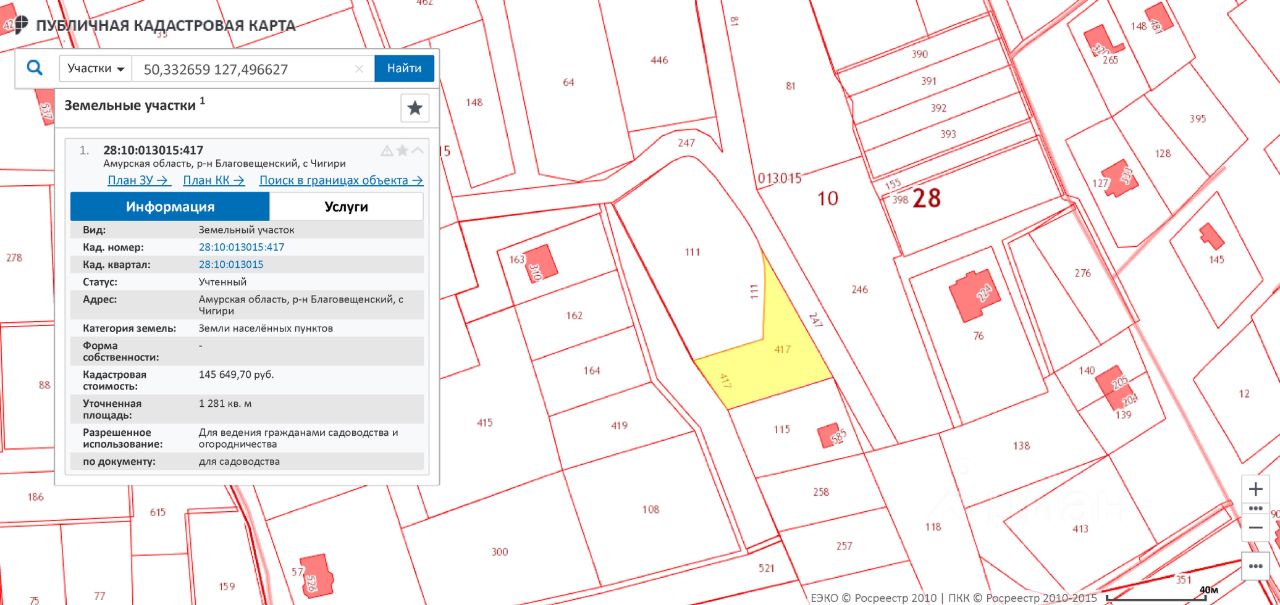Click parcel 111 on the map

pyautogui.click(x=692, y=252)
